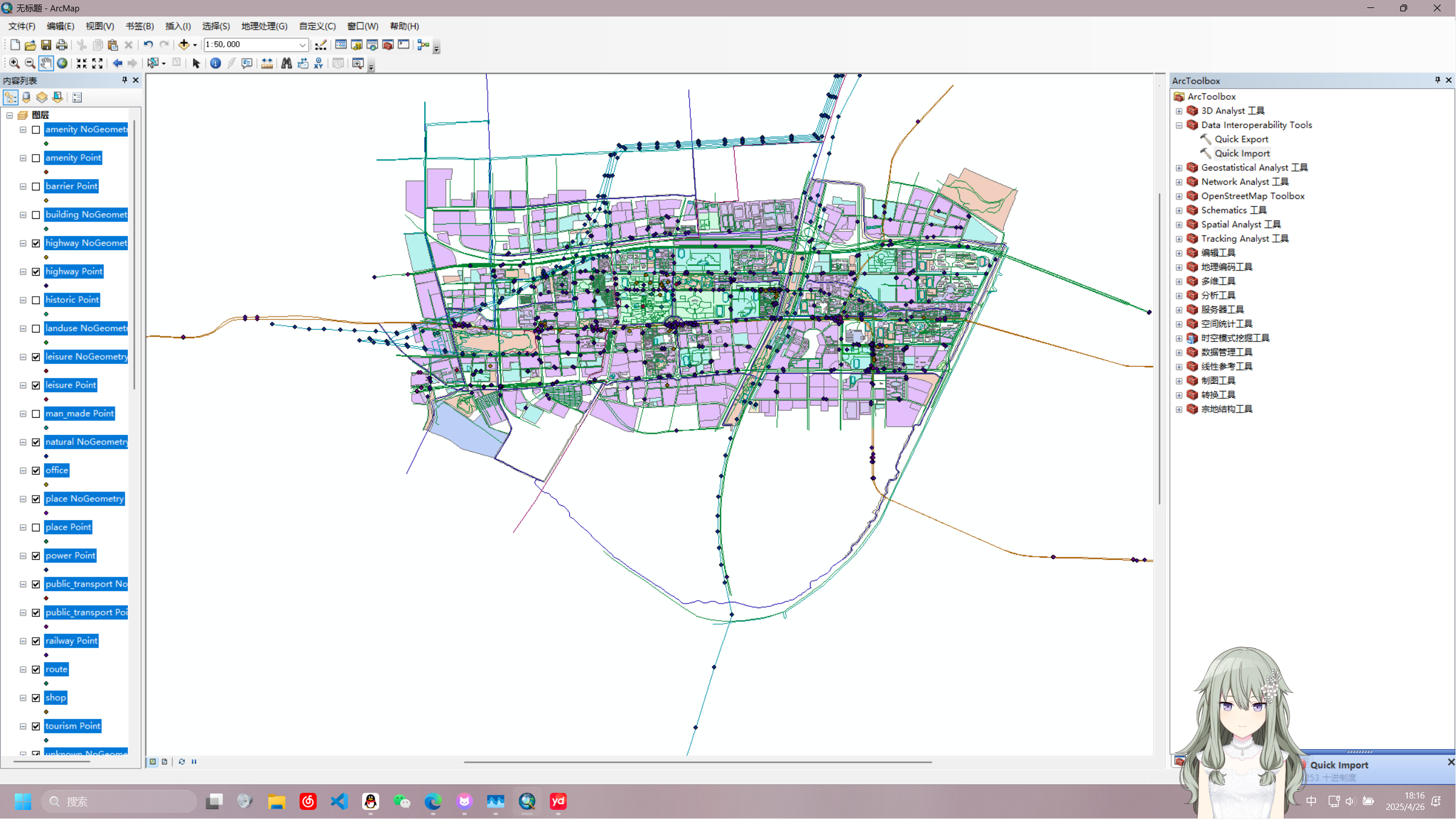Select the Zoom Out tool
This screenshot has height=819, width=1456.
point(30,63)
